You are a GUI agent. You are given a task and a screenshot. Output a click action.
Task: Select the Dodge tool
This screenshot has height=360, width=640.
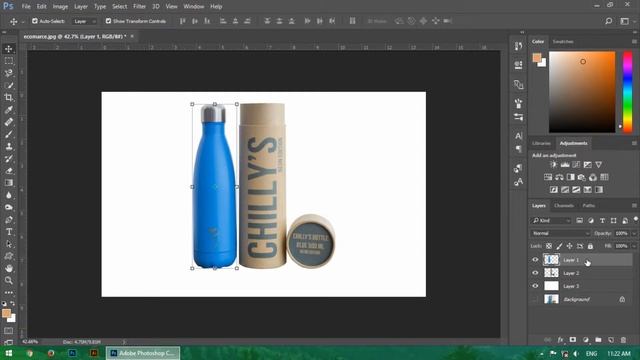tap(9, 207)
